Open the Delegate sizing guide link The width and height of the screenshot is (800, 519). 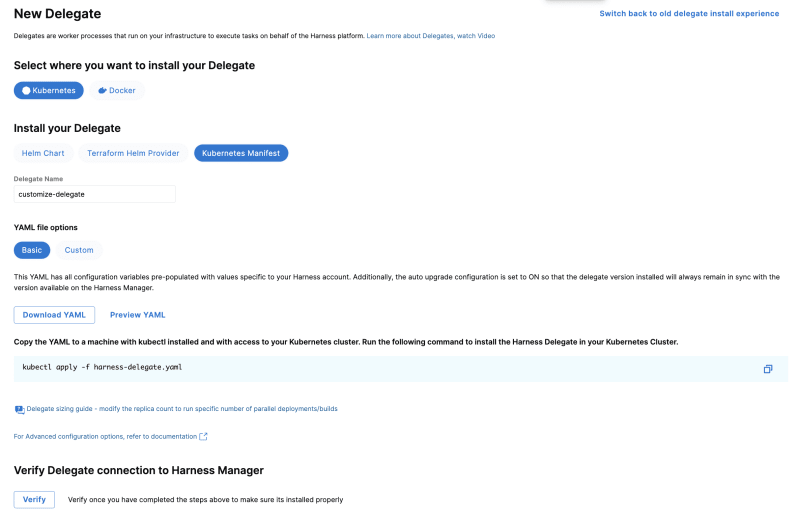tap(182, 409)
